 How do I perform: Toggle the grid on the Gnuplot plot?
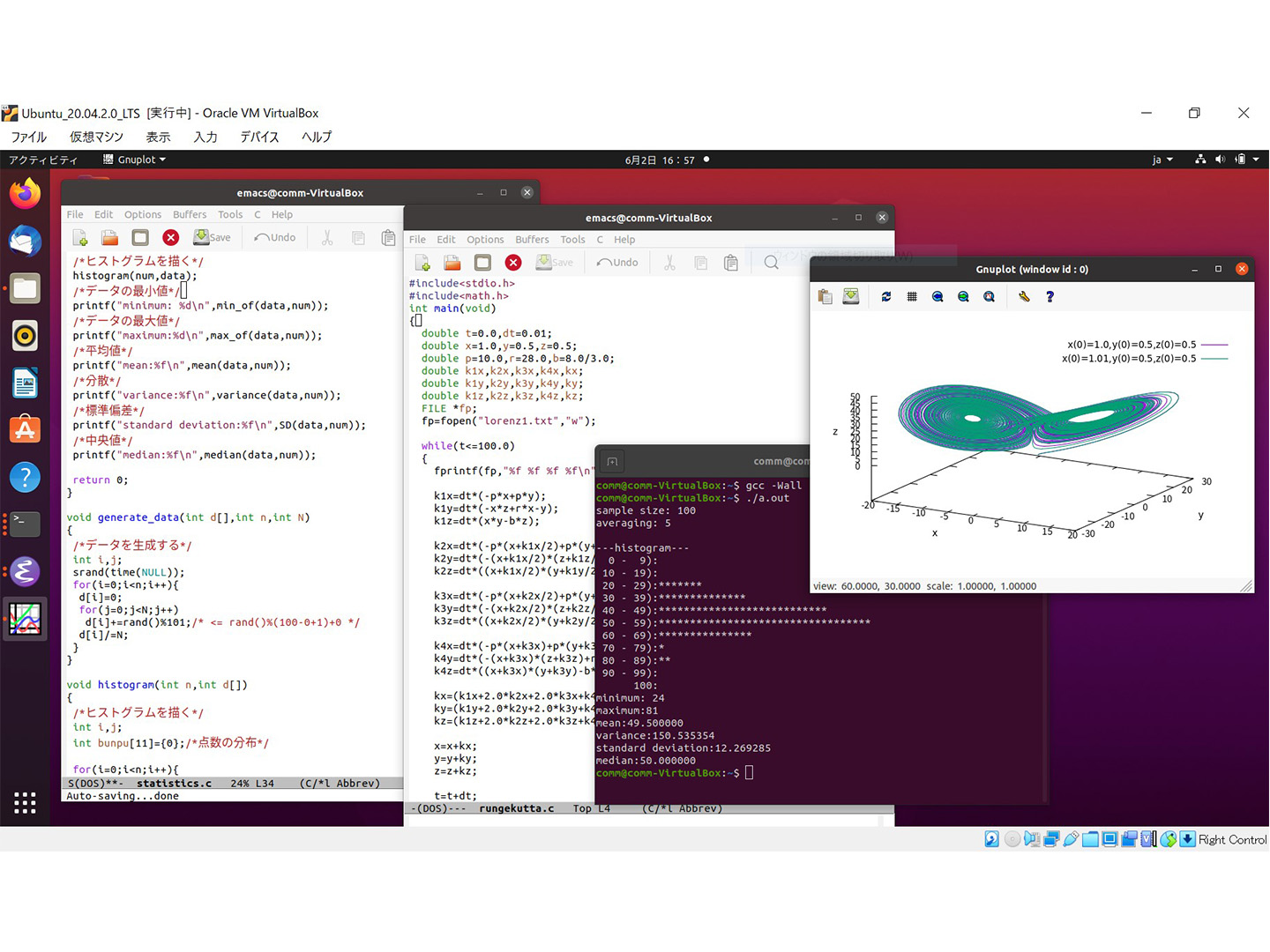912,296
